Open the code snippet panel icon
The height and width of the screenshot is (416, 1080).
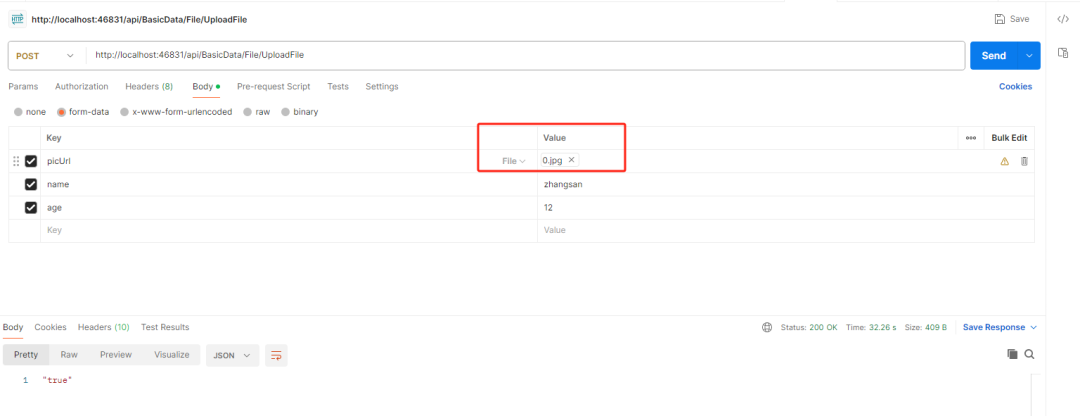[1063, 19]
